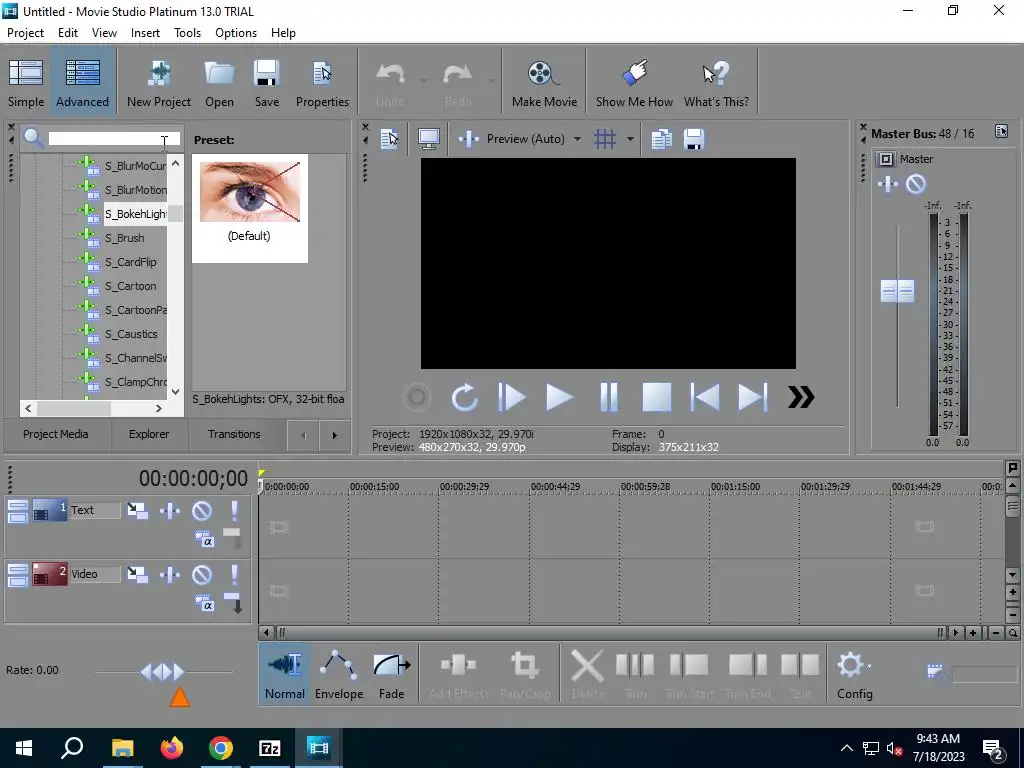This screenshot has height=768, width=1024.
Task: Toggle preview overlays grid icon
Action: click(605, 138)
